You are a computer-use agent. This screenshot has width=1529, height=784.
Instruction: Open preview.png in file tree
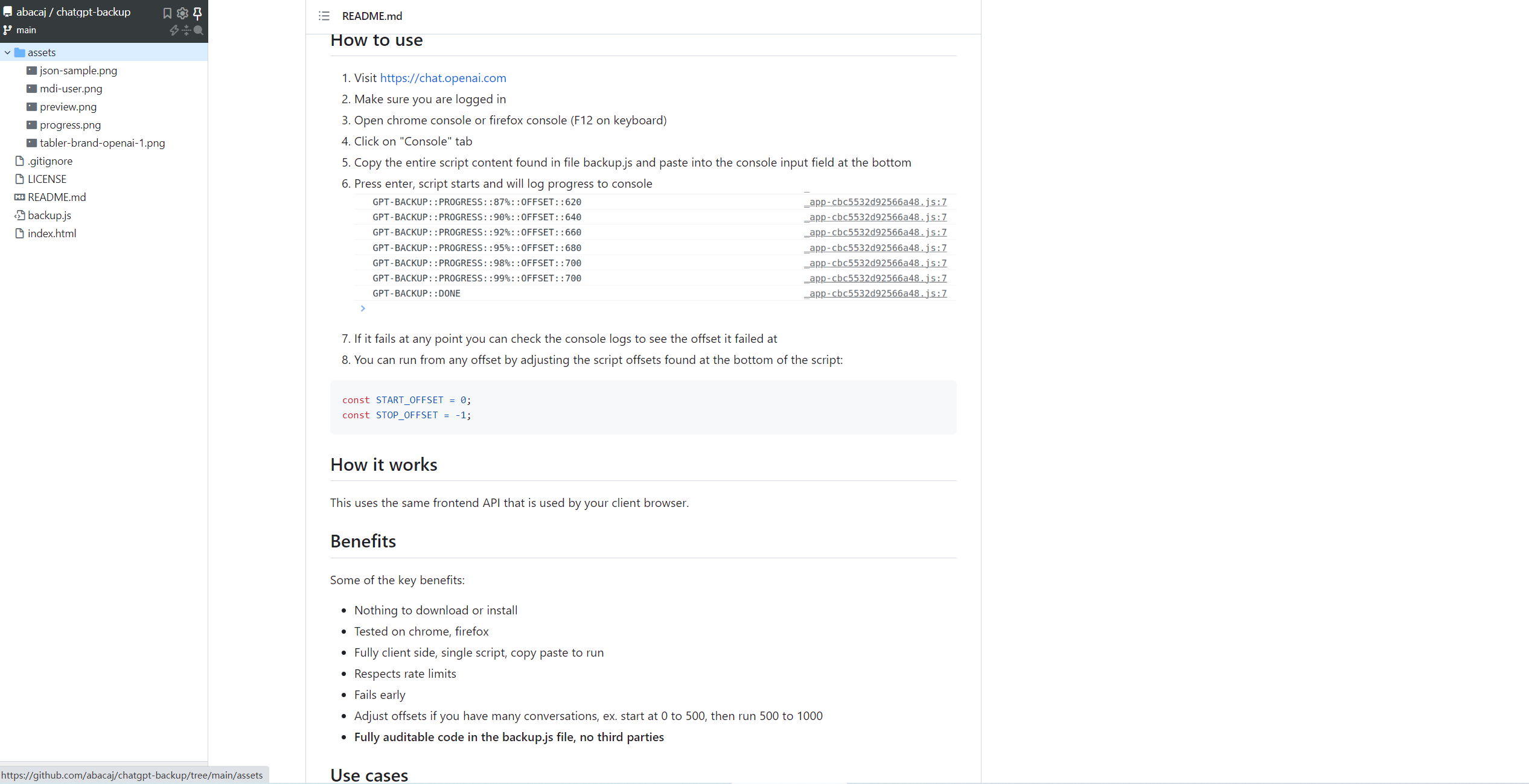[x=68, y=107]
